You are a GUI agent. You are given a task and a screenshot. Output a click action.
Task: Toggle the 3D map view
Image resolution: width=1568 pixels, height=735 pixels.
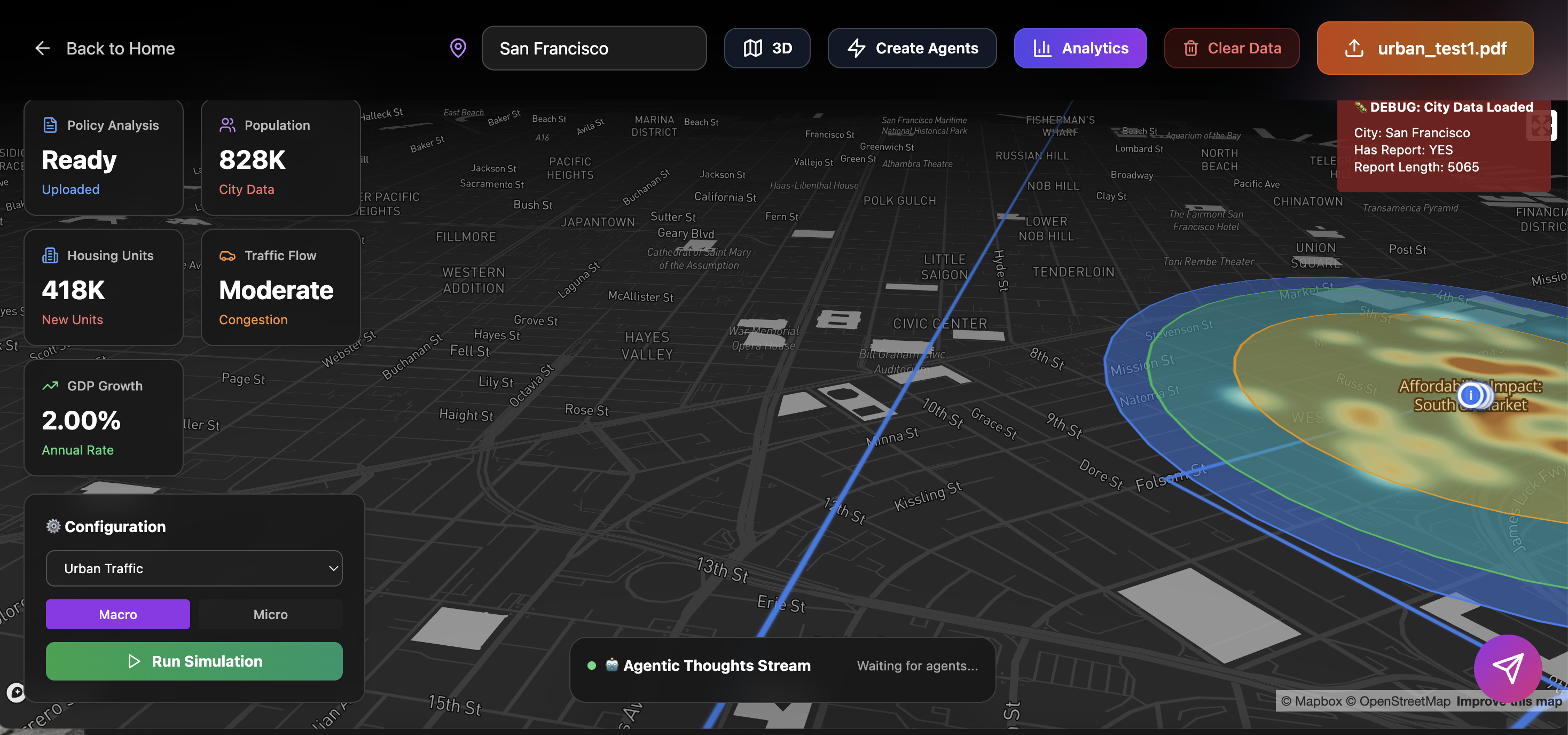point(767,48)
